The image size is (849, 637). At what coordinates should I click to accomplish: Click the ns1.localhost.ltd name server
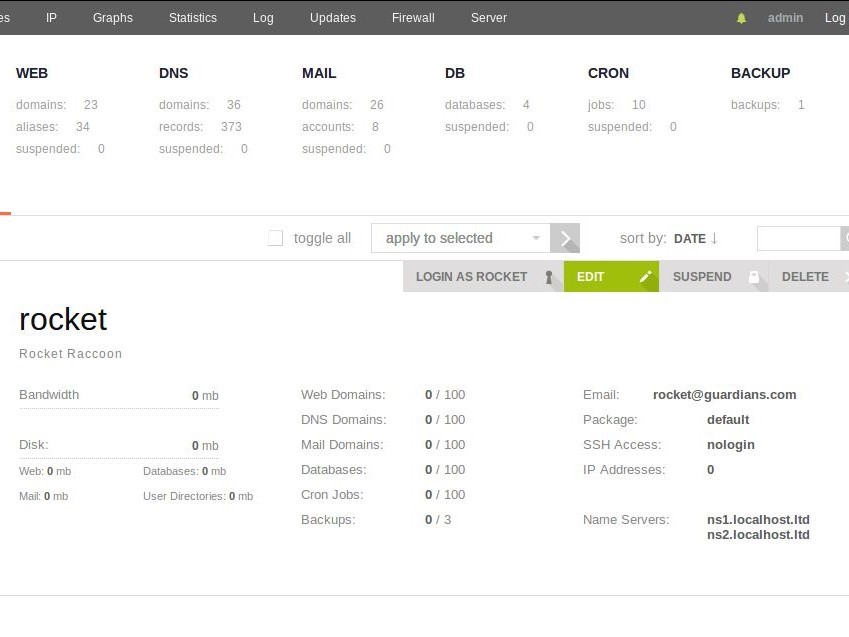click(758, 519)
